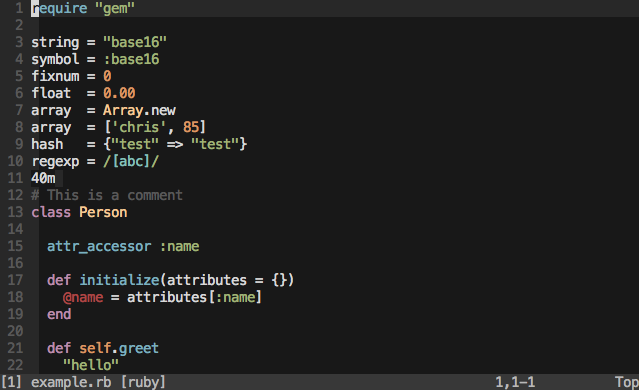639x390 pixels.
Task: Click the end keyword on line 19
Action: point(59,314)
